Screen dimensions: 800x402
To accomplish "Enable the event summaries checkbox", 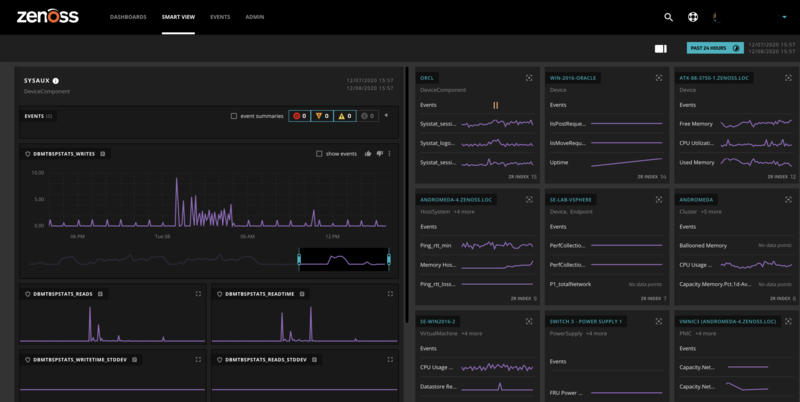I will tap(234, 116).
